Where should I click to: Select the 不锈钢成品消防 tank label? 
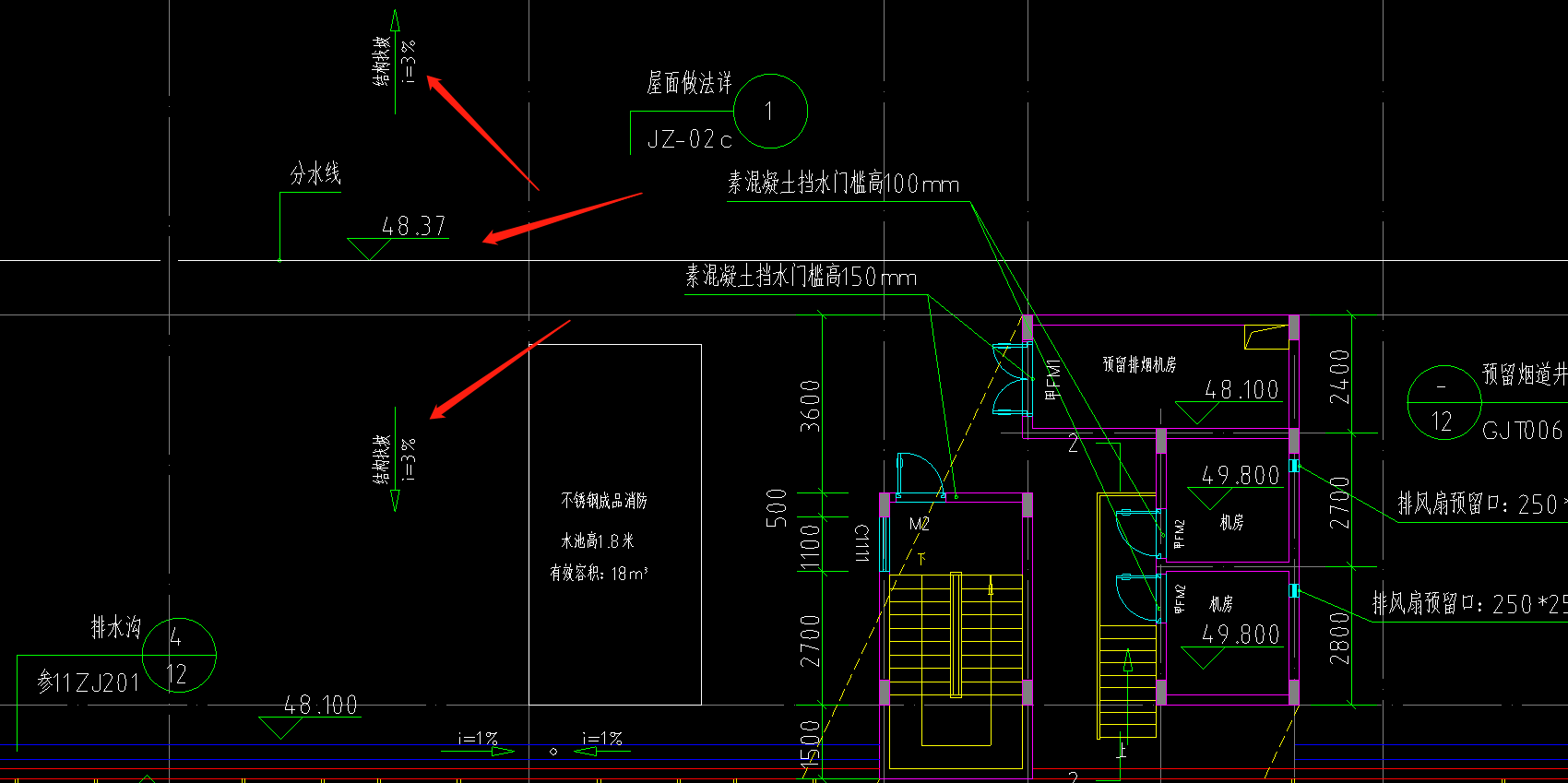(604, 501)
